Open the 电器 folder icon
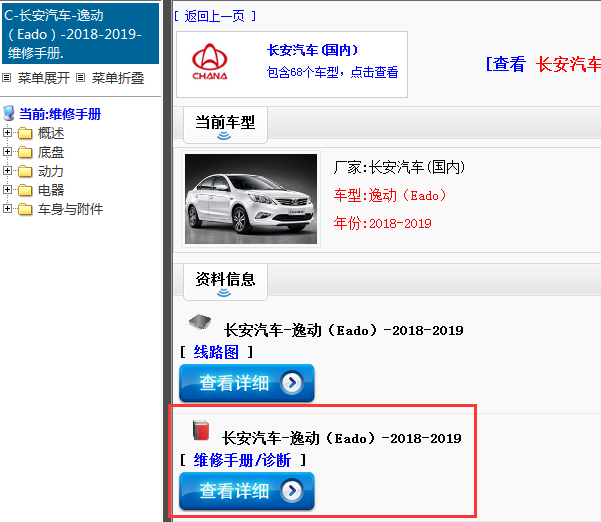 (x=25, y=190)
